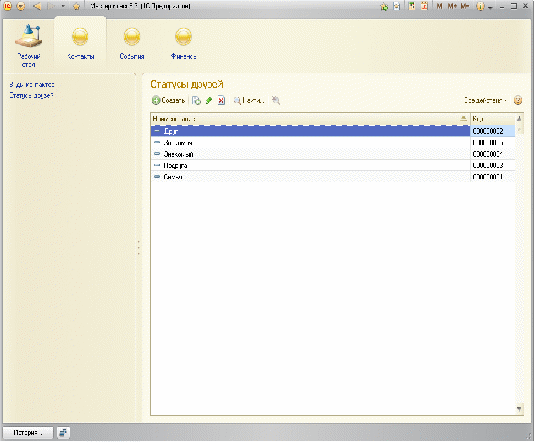The height and width of the screenshot is (442, 535).
Task: Copy the selected item with the copy icon
Action: click(196, 100)
